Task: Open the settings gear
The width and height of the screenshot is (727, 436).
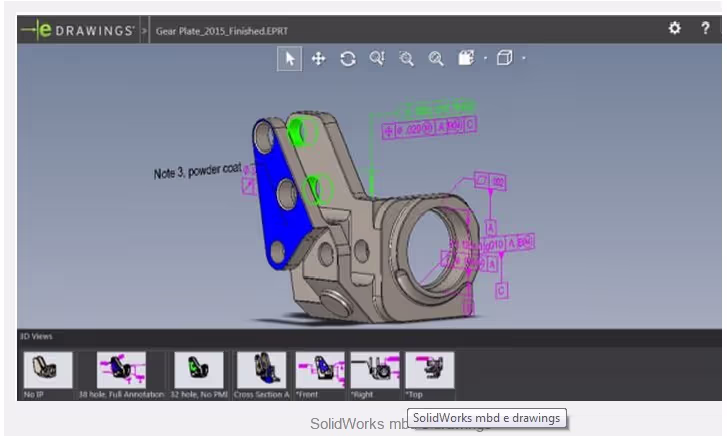Action: (x=675, y=28)
